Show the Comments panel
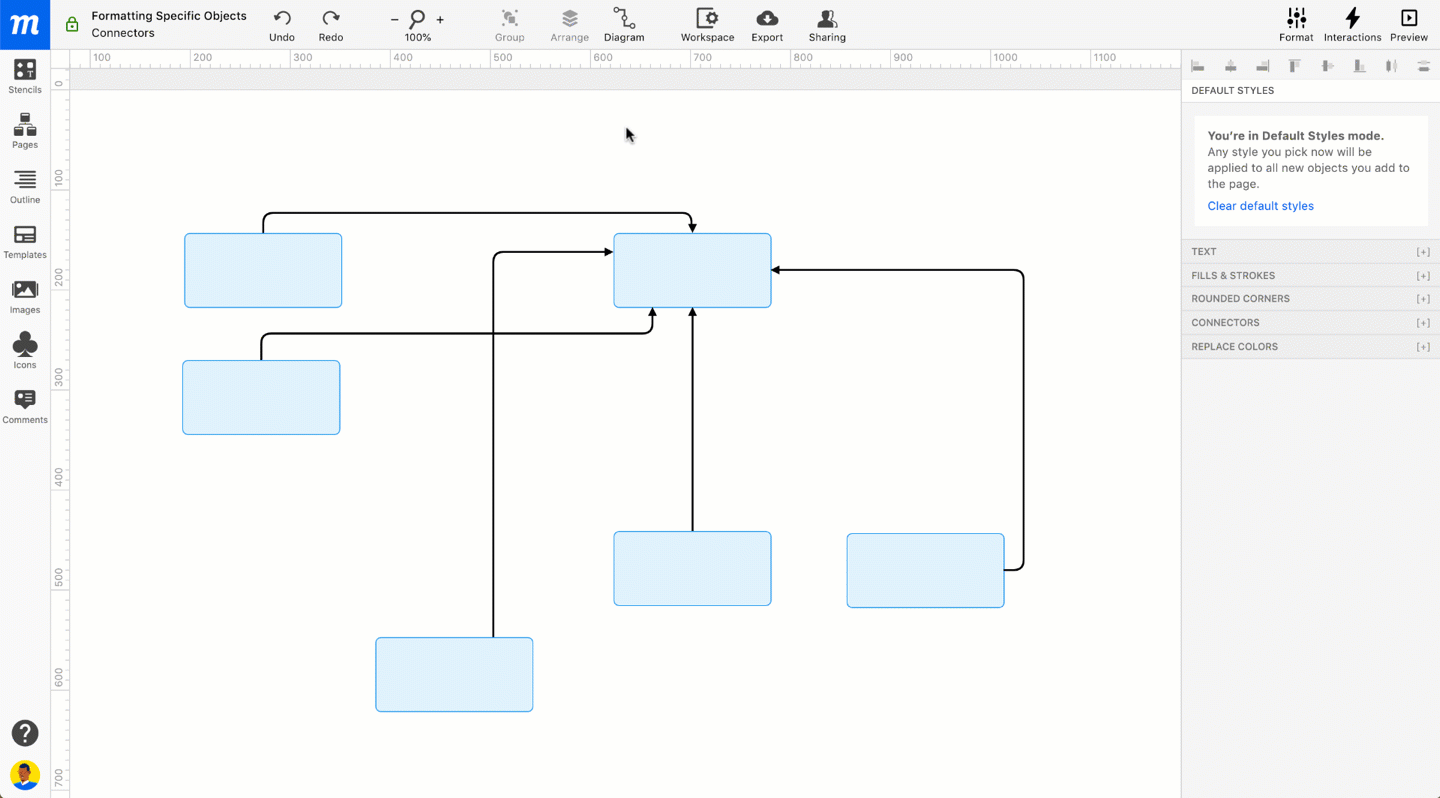1440x798 pixels. pos(25,406)
